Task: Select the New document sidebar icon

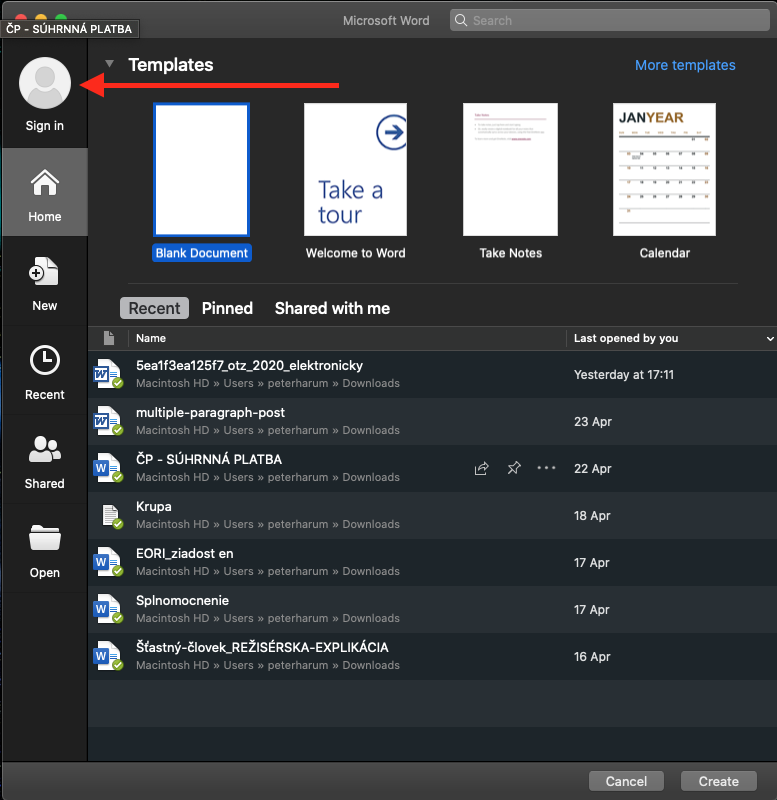Action: [x=45, y=283]
